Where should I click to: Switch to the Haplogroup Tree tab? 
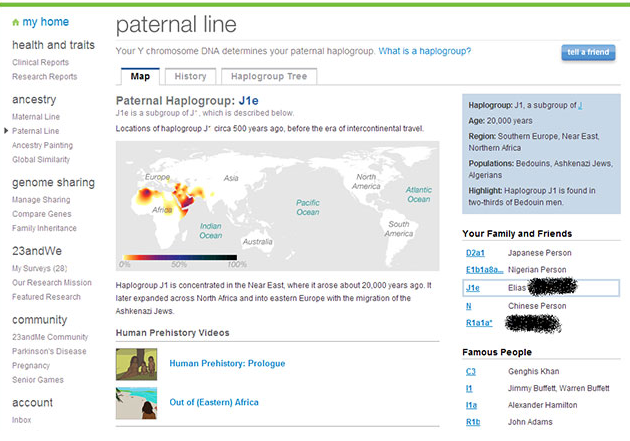269,76
